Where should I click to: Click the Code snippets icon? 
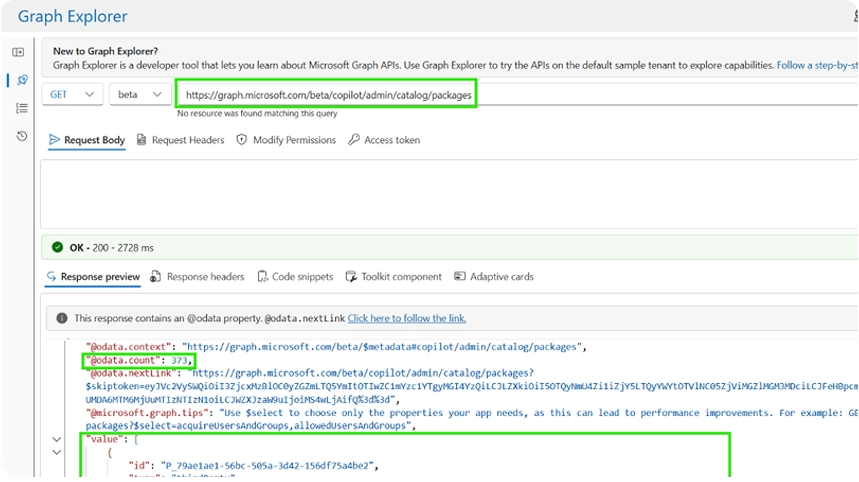click(x=263, y=276)
